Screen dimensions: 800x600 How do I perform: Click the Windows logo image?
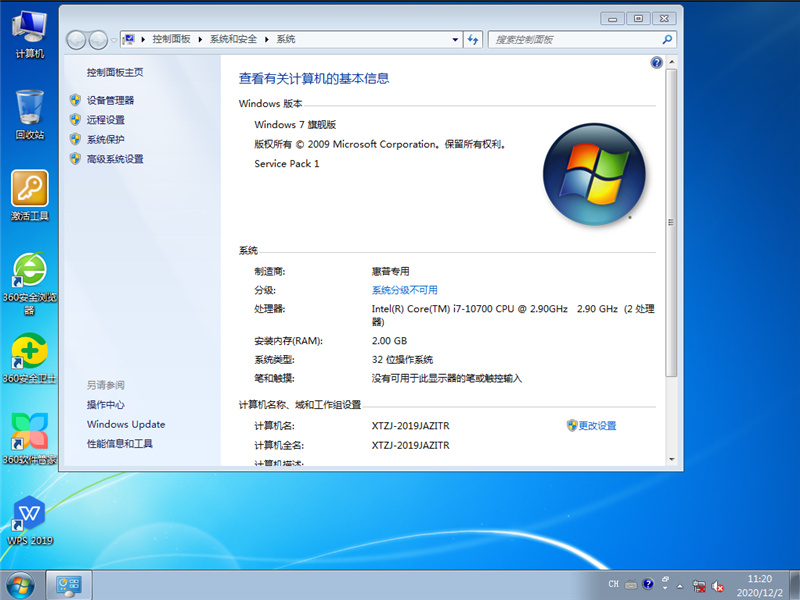click(594, 174)
